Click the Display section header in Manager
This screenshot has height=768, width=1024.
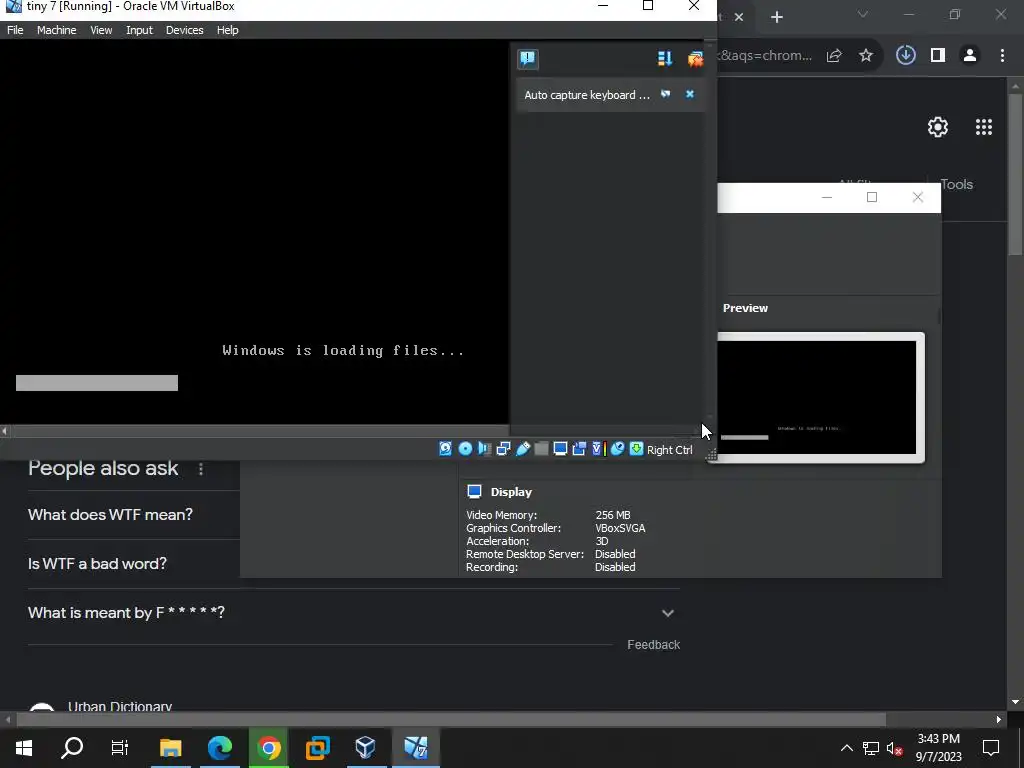[x=511, y=492]
